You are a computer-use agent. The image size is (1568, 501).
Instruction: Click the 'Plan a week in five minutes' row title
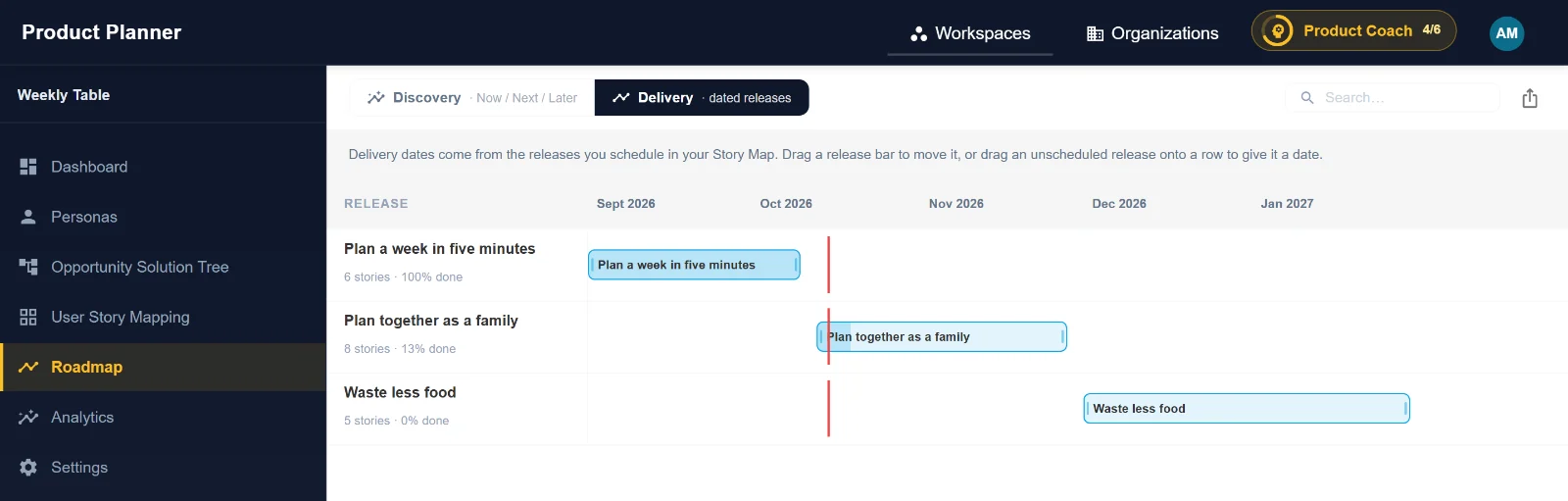click(x=440, y=249)
